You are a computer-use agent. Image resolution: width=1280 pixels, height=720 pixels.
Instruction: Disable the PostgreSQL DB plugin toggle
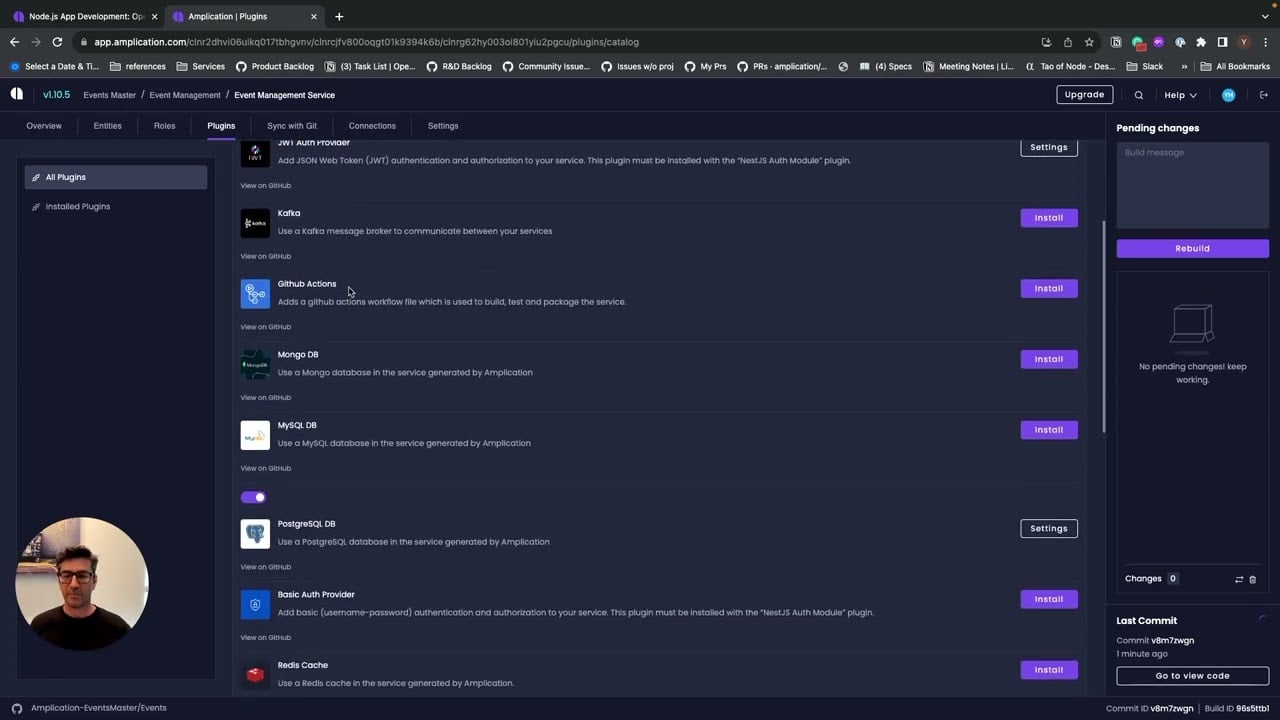coord(253,497)
